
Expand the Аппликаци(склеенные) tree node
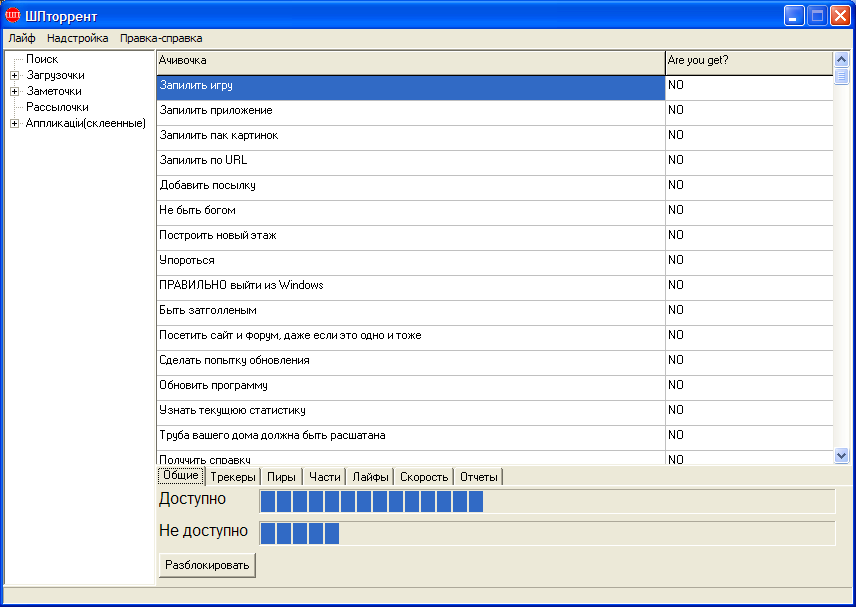[x=14, y=123]
